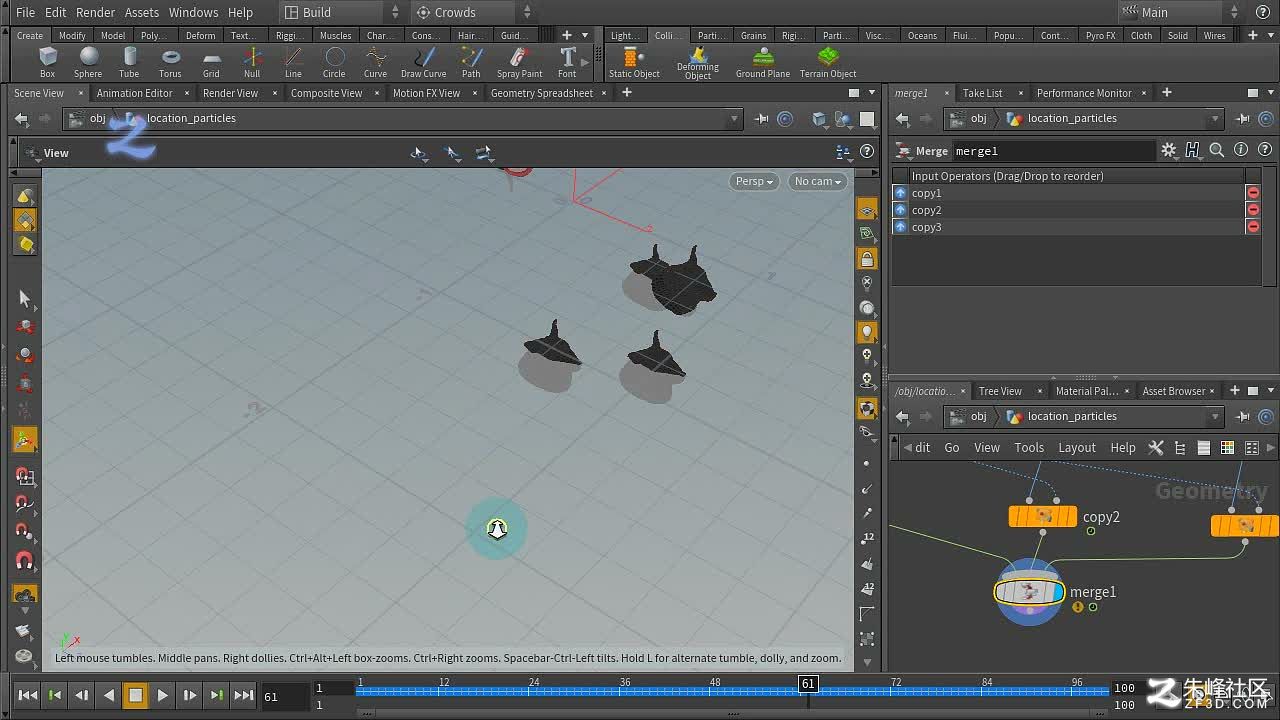Select the Path shelf tool

471,62
